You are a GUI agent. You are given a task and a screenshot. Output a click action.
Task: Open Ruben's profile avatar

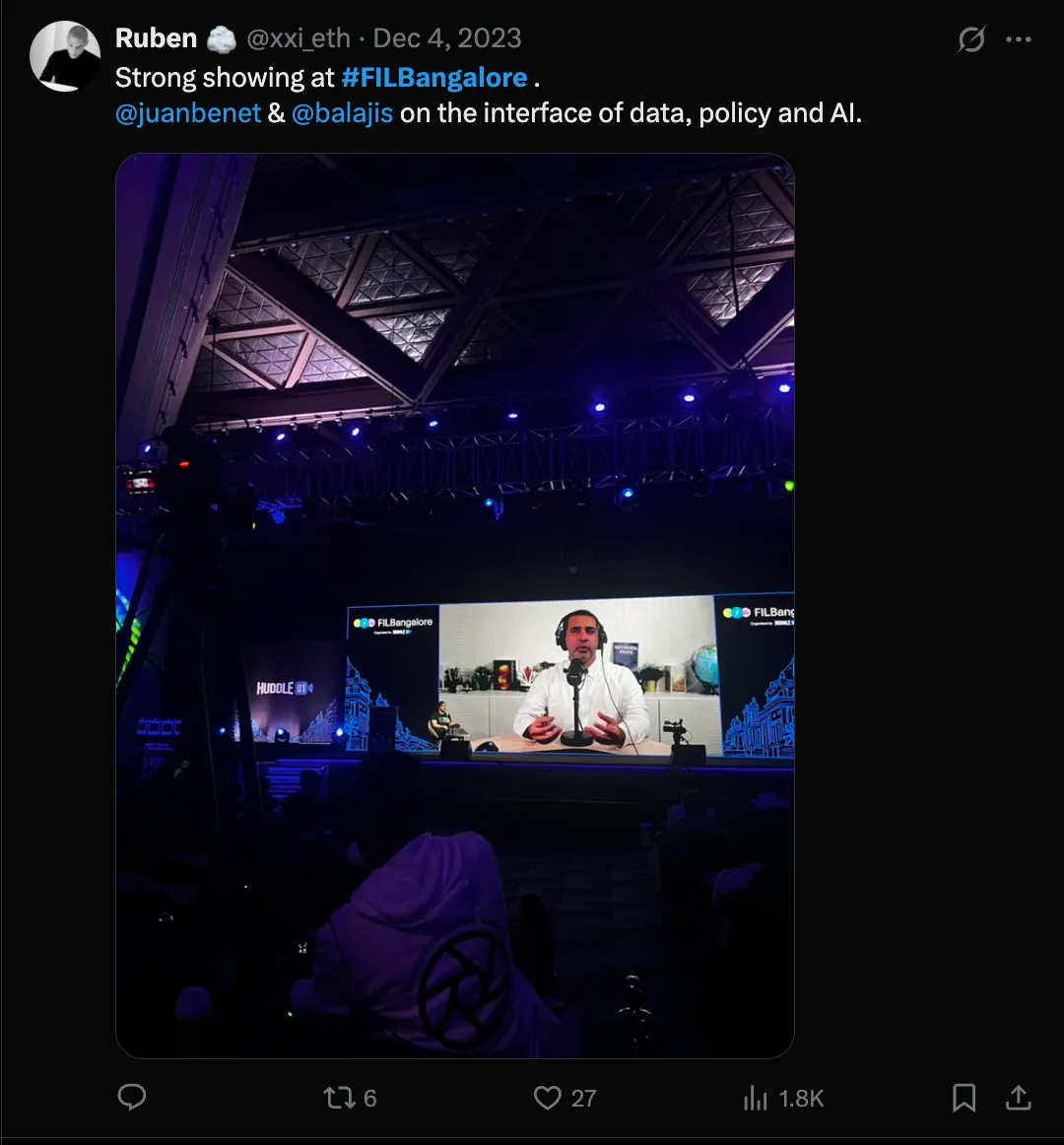pyautogui.click(x=65, y=56)
